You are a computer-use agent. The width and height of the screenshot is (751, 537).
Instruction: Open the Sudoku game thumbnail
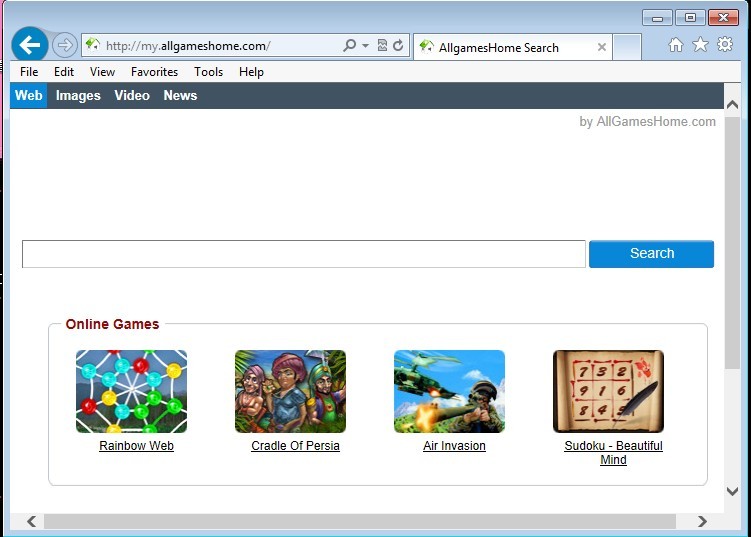pyautogui.click(x=608, y=391)
